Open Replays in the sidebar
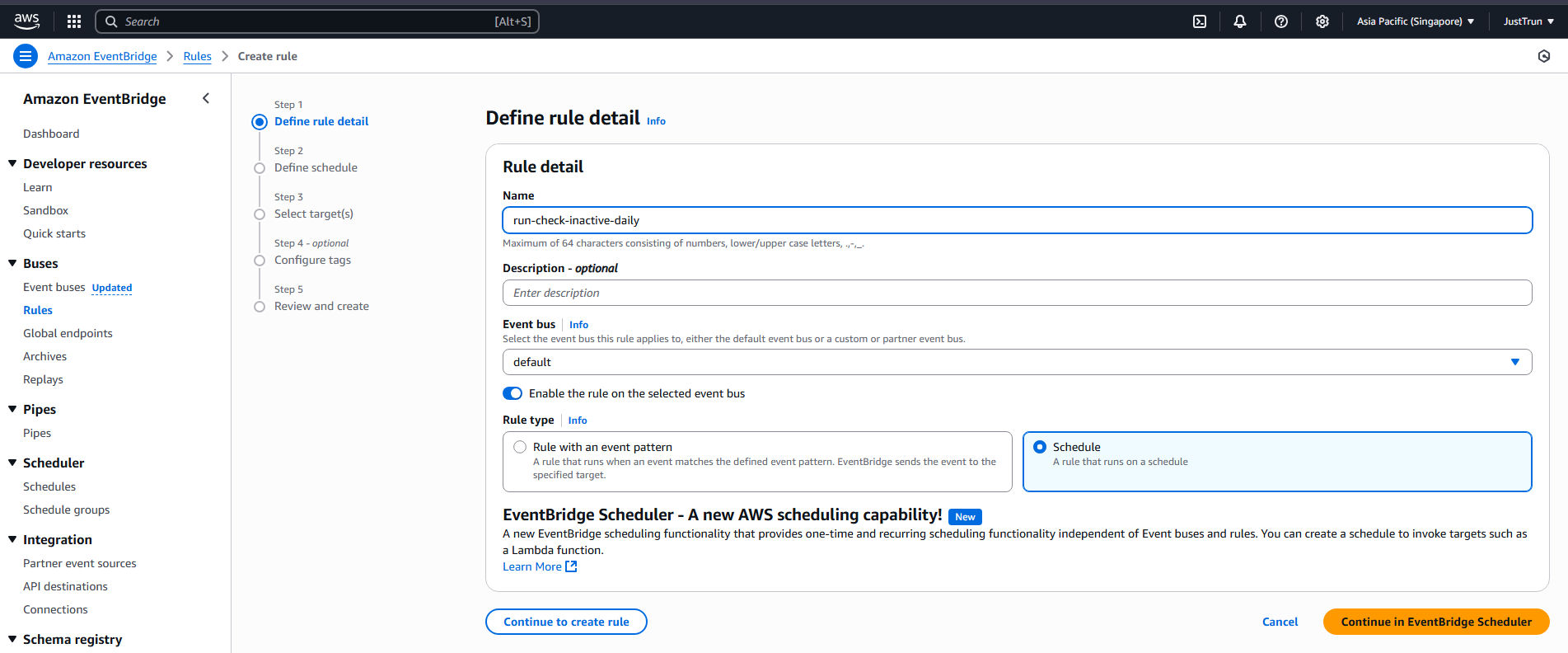1568x653 pixels. click(43, 379)
